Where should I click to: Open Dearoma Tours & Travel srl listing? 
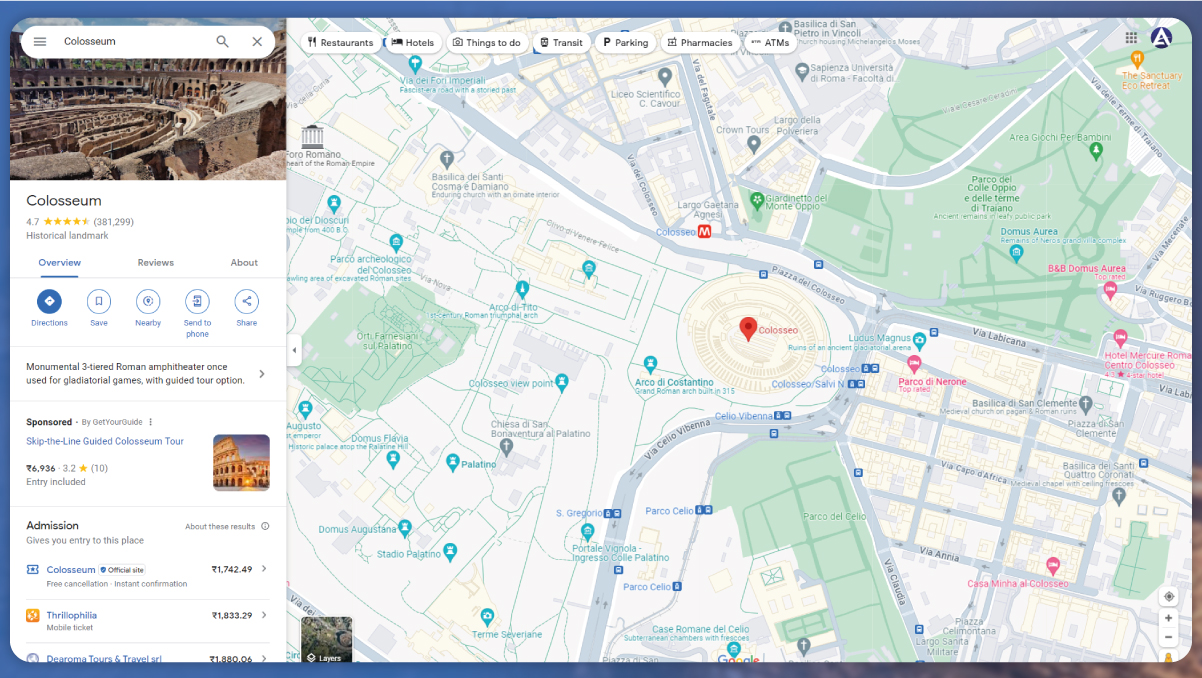(104, 658)
